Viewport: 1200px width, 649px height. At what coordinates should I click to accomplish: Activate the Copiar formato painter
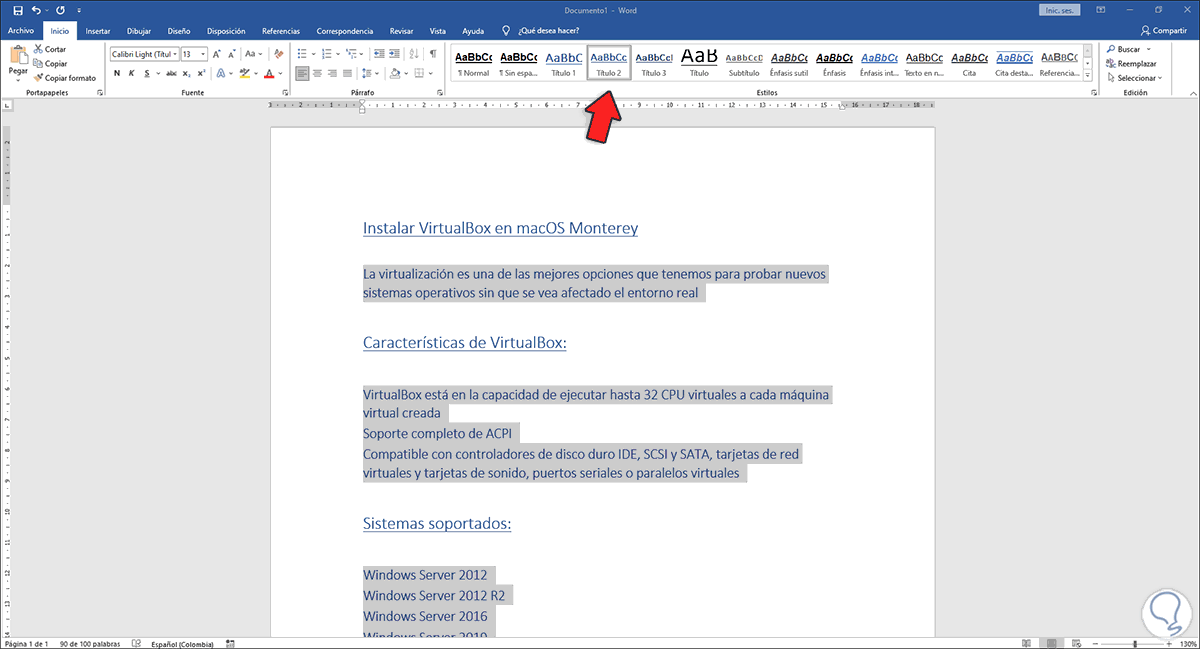pyautogui.click(x=64, y=77)
